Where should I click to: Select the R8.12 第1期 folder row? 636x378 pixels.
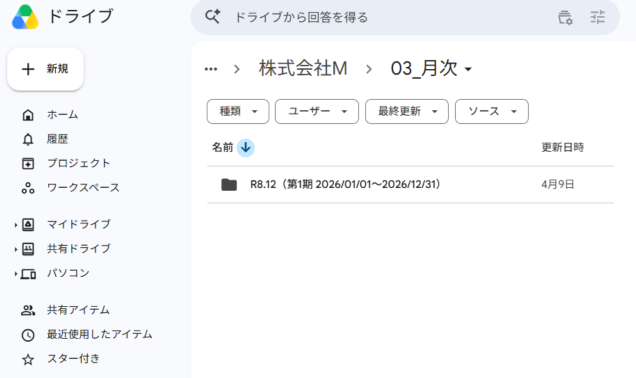(x=410, y=185)
